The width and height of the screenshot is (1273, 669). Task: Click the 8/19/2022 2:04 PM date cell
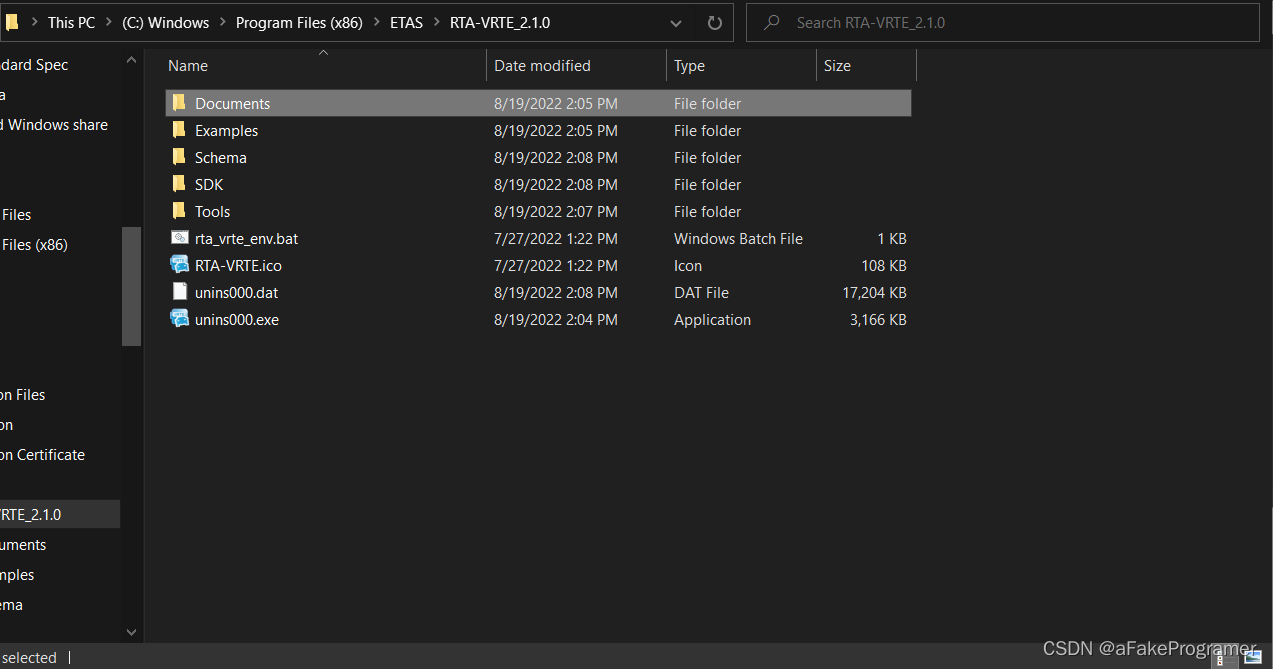(555, 319)
